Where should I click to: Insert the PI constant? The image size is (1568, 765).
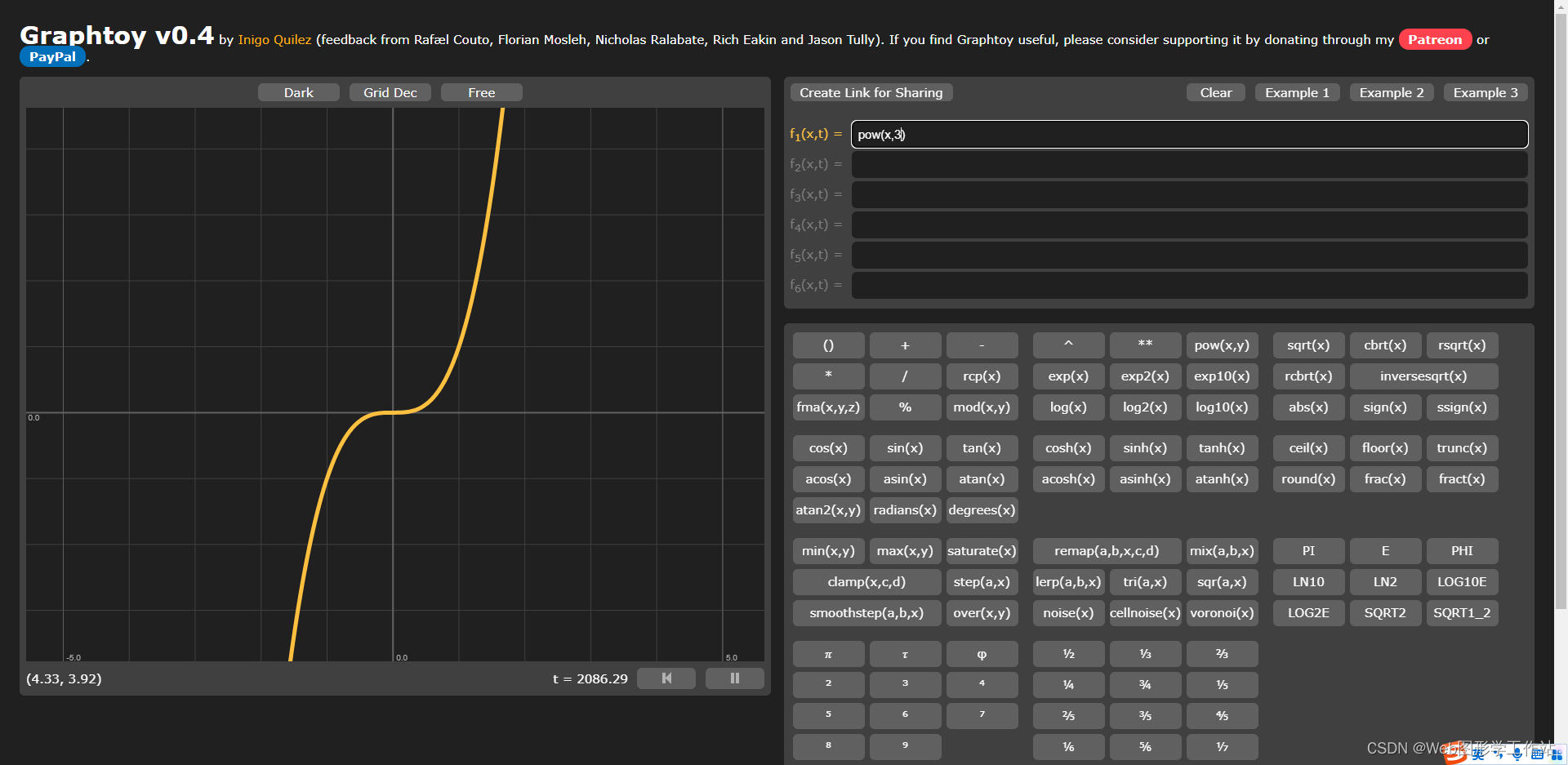point(1308,551)
